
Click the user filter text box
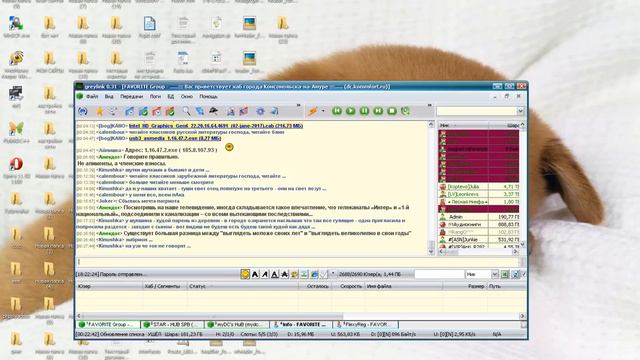click(x=439, y=274)
